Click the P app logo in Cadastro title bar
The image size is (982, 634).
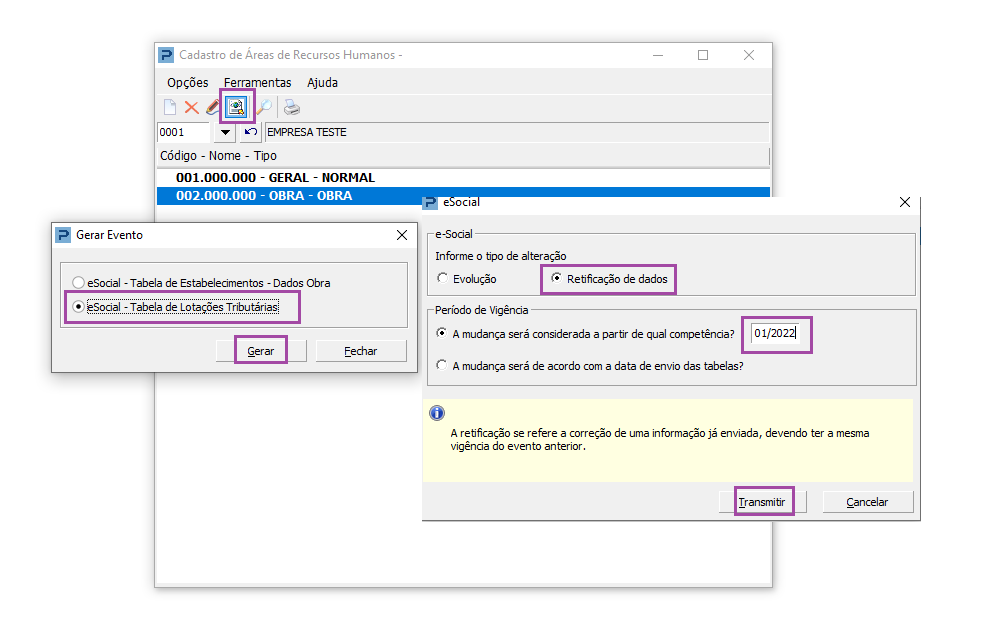tap(165, 55)
